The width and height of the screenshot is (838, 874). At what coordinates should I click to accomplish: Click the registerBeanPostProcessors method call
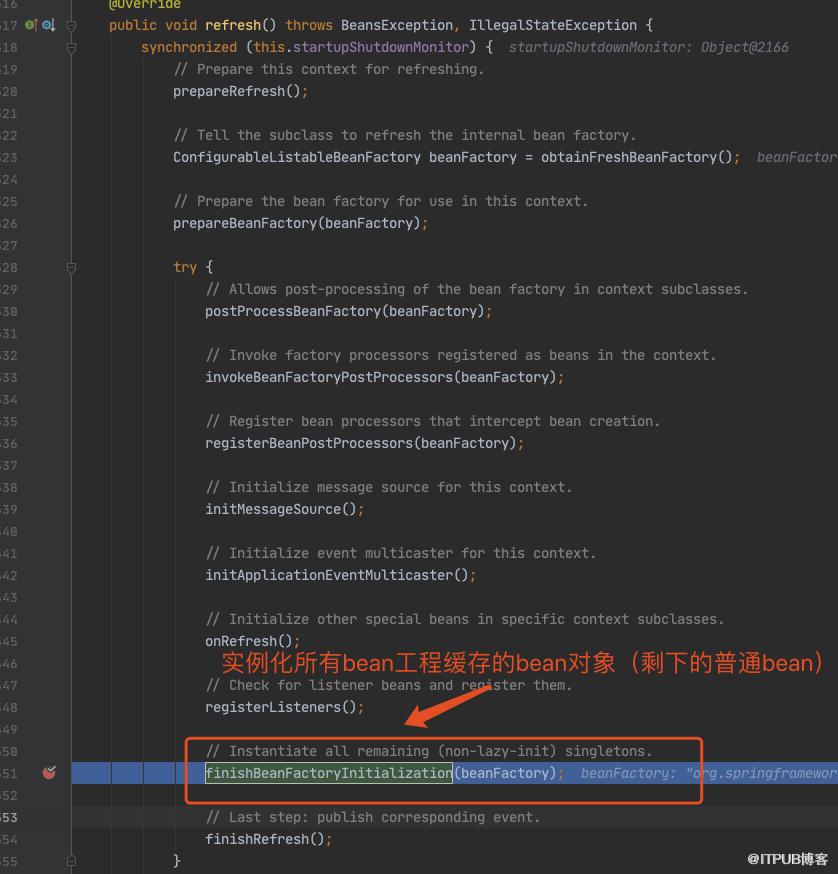(x=309, y=444)
